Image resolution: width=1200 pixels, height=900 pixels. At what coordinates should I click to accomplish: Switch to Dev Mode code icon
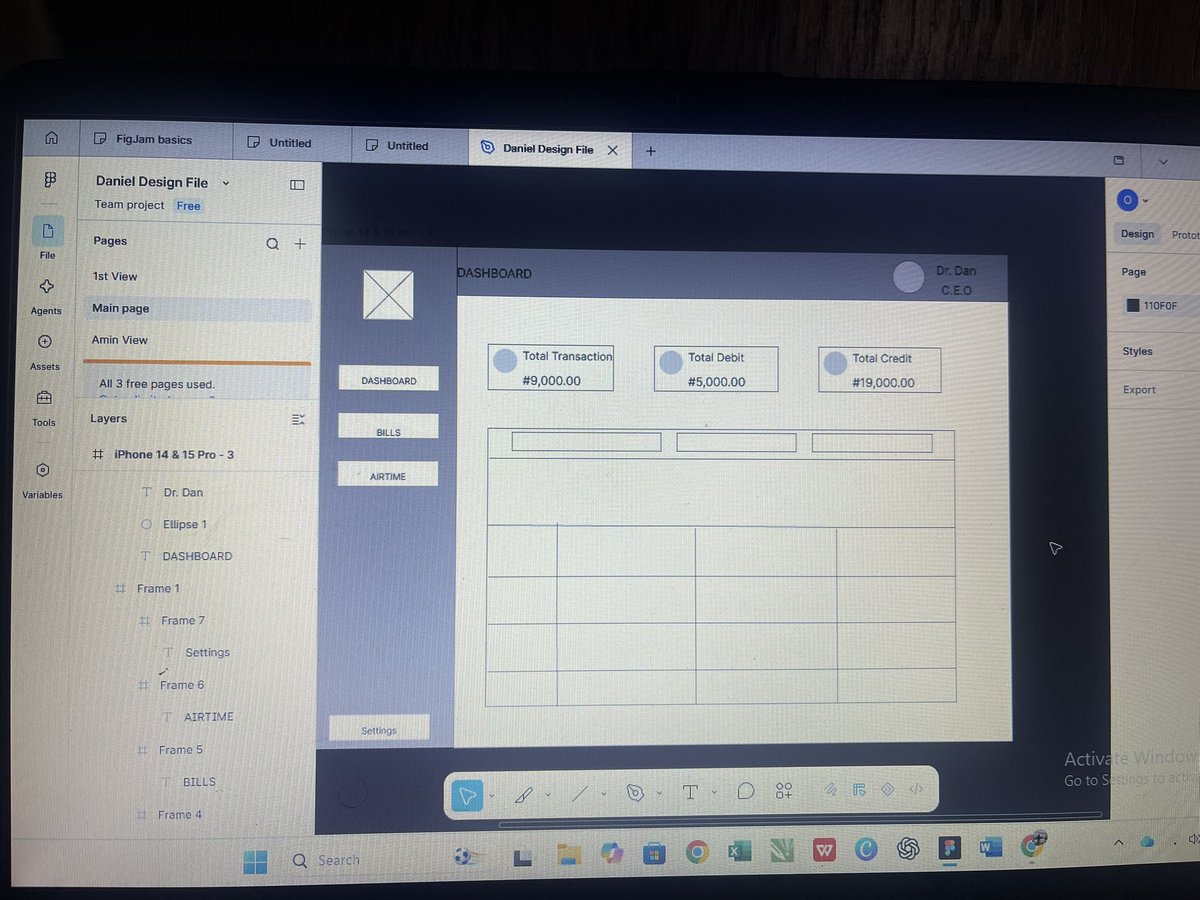point(915,789)
